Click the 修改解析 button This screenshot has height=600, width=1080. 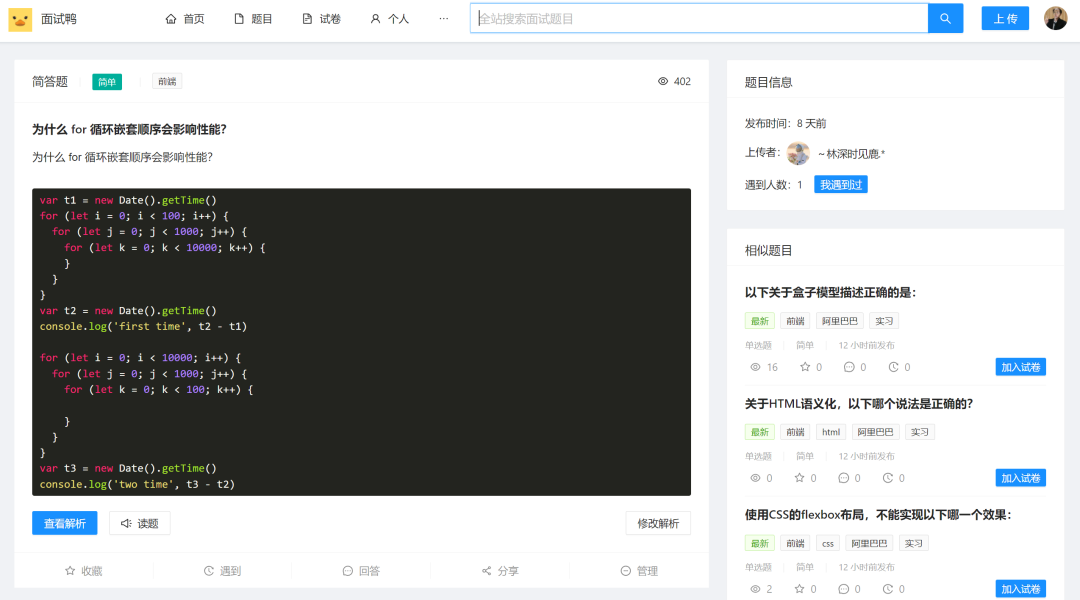coord(658,524)
